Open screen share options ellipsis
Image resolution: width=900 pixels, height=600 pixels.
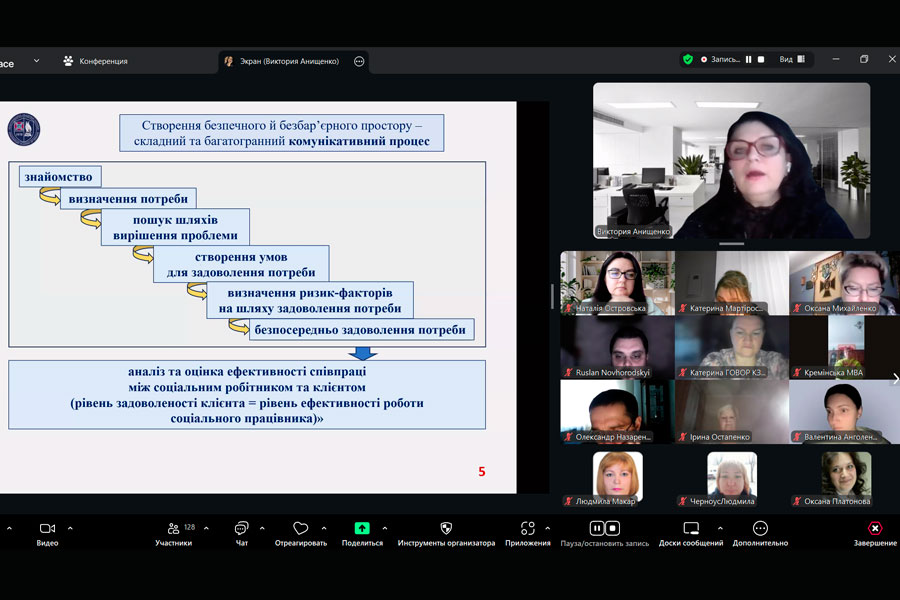coord(359,61)
